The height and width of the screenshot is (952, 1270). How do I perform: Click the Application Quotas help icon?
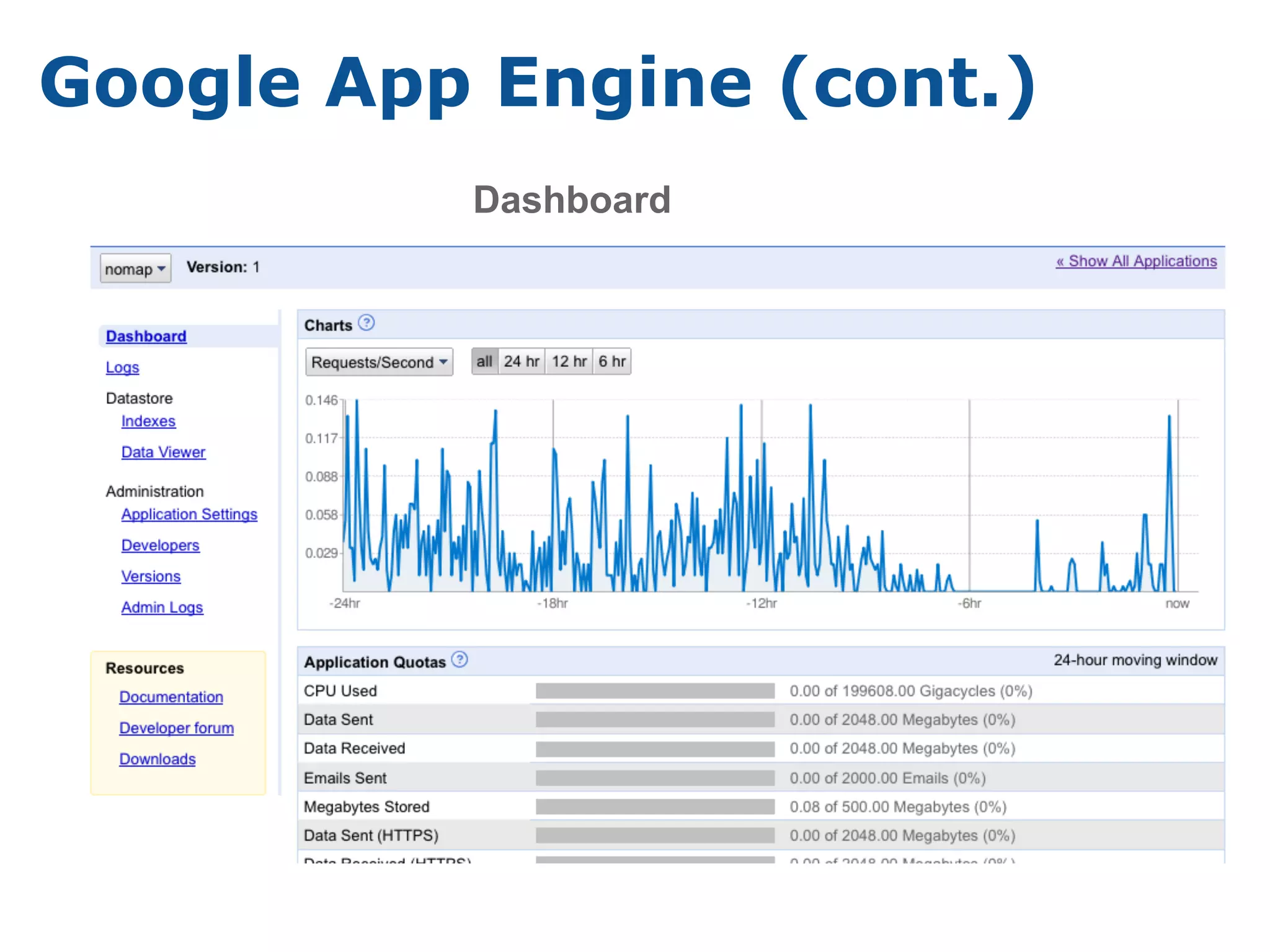(x=460, y=659)
